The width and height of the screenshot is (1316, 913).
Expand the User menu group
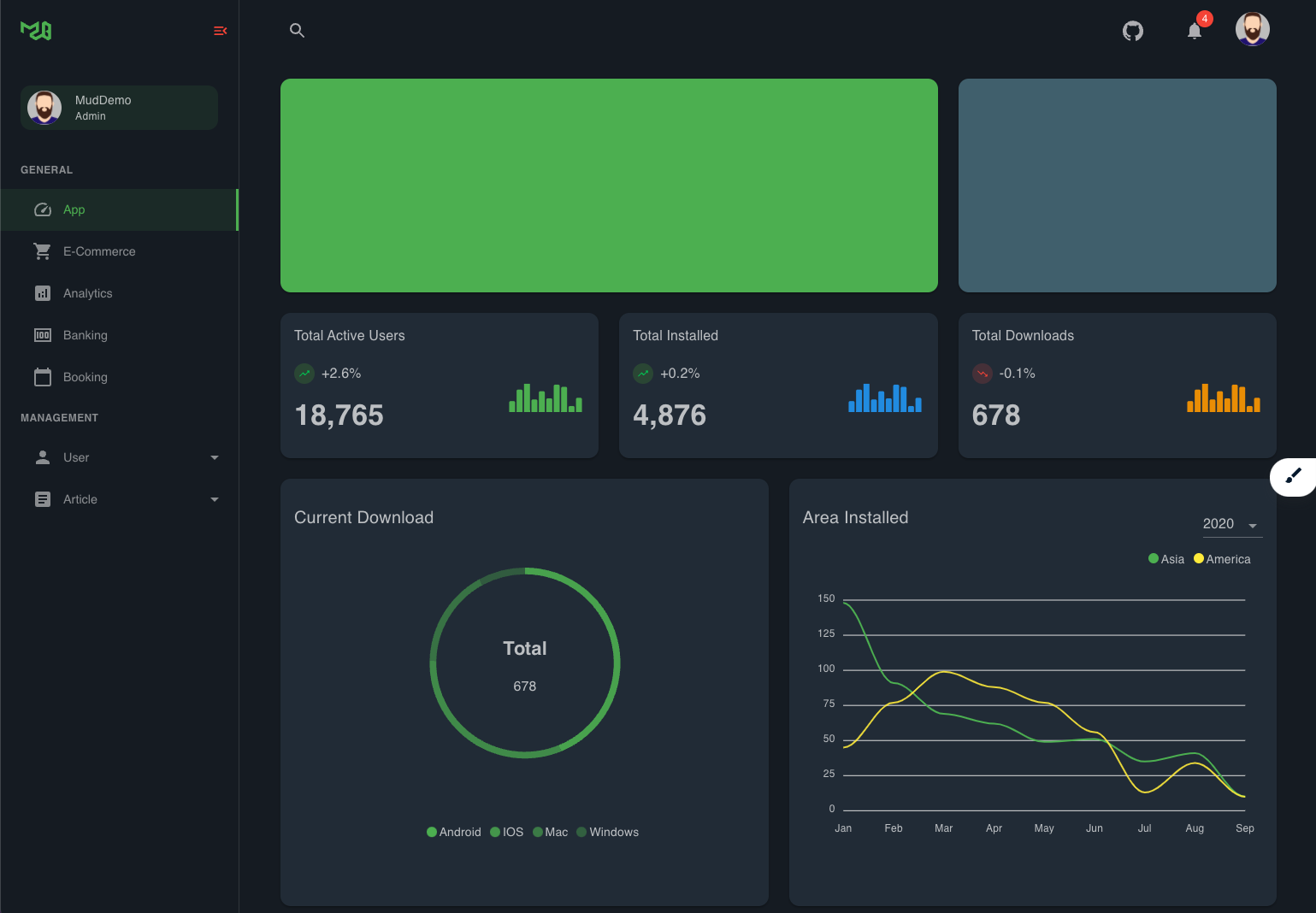click(x=119, y=457)
